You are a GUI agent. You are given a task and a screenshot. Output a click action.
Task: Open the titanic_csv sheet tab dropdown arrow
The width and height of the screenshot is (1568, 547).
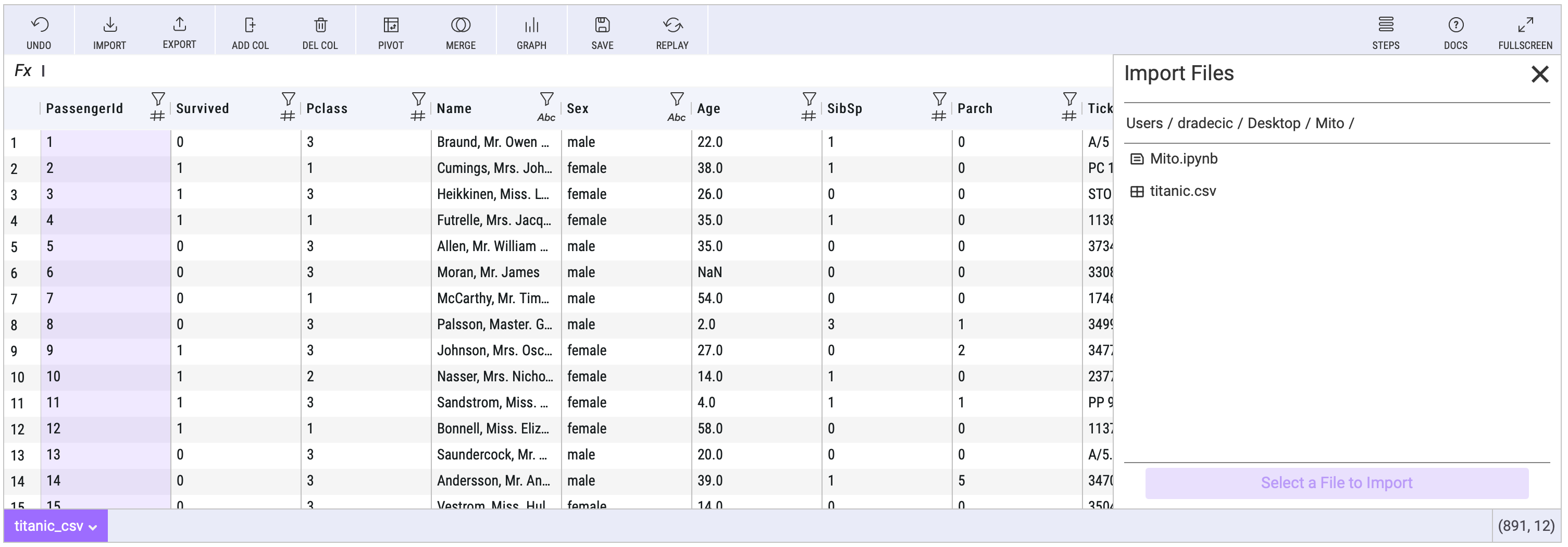tap(93, 528)
